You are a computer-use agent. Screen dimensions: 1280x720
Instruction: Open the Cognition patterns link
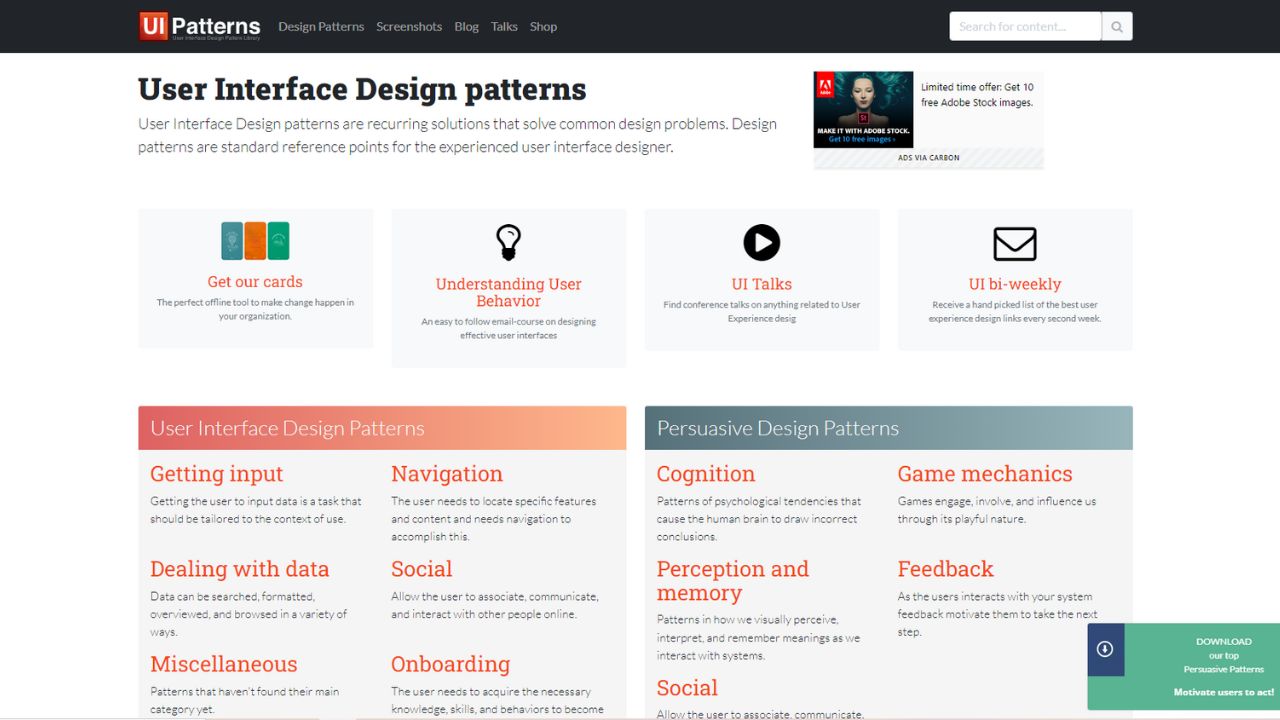(x=706, y=474)
